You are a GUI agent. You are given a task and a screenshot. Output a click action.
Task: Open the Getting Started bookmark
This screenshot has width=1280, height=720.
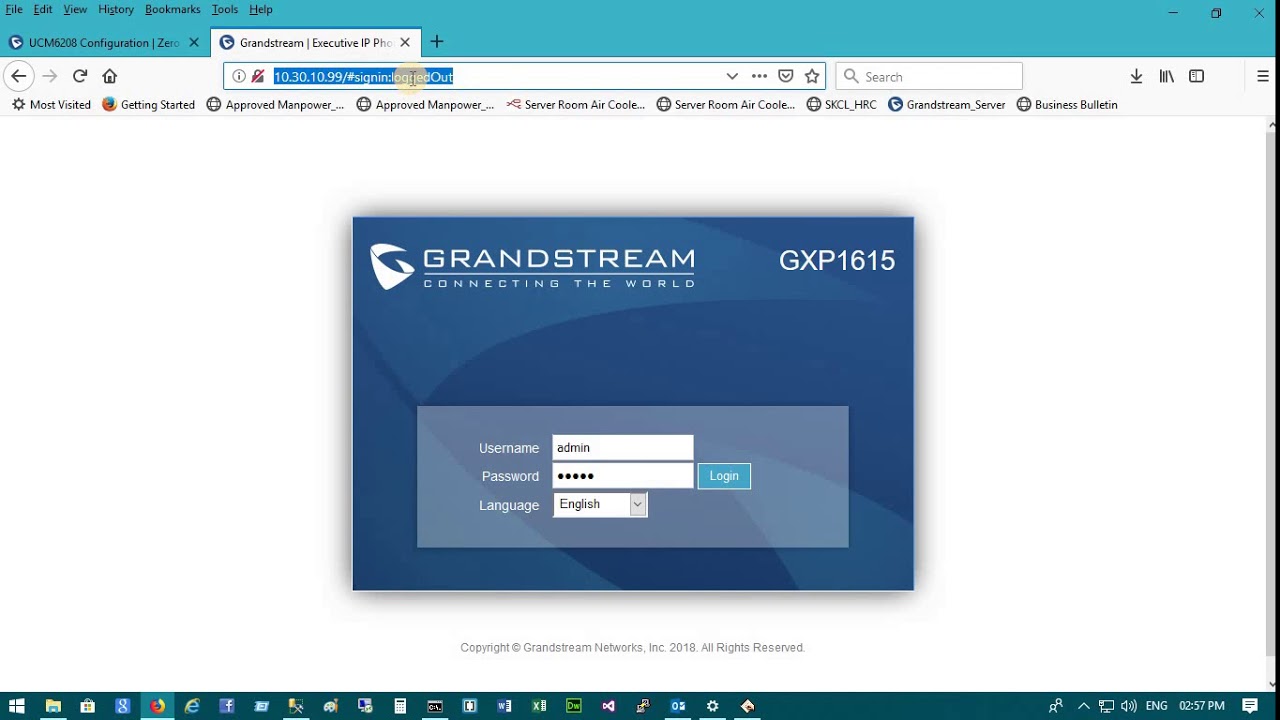[x=148, y=104]
